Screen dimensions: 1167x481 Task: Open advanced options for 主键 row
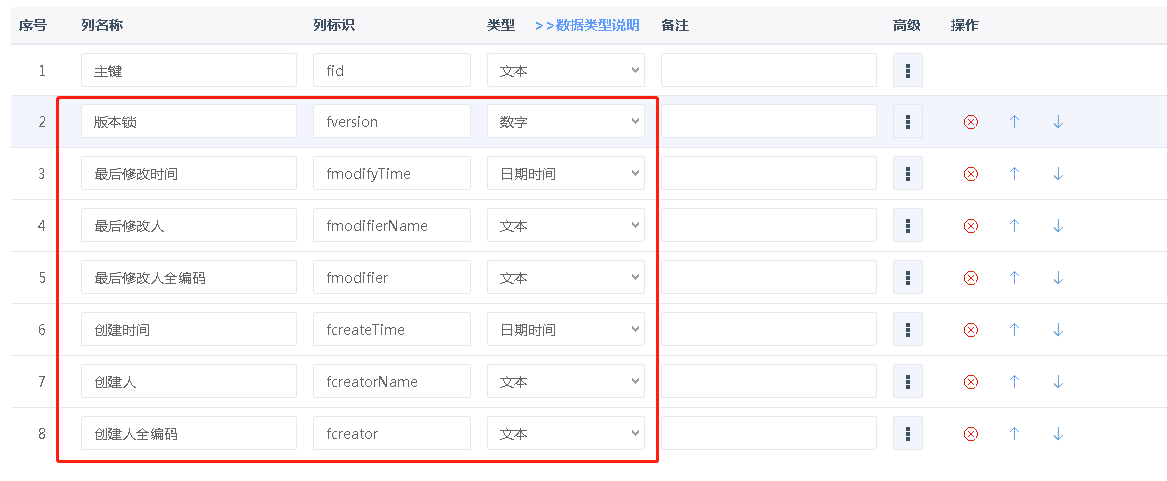pyautogui.click(x=907, y=70)
